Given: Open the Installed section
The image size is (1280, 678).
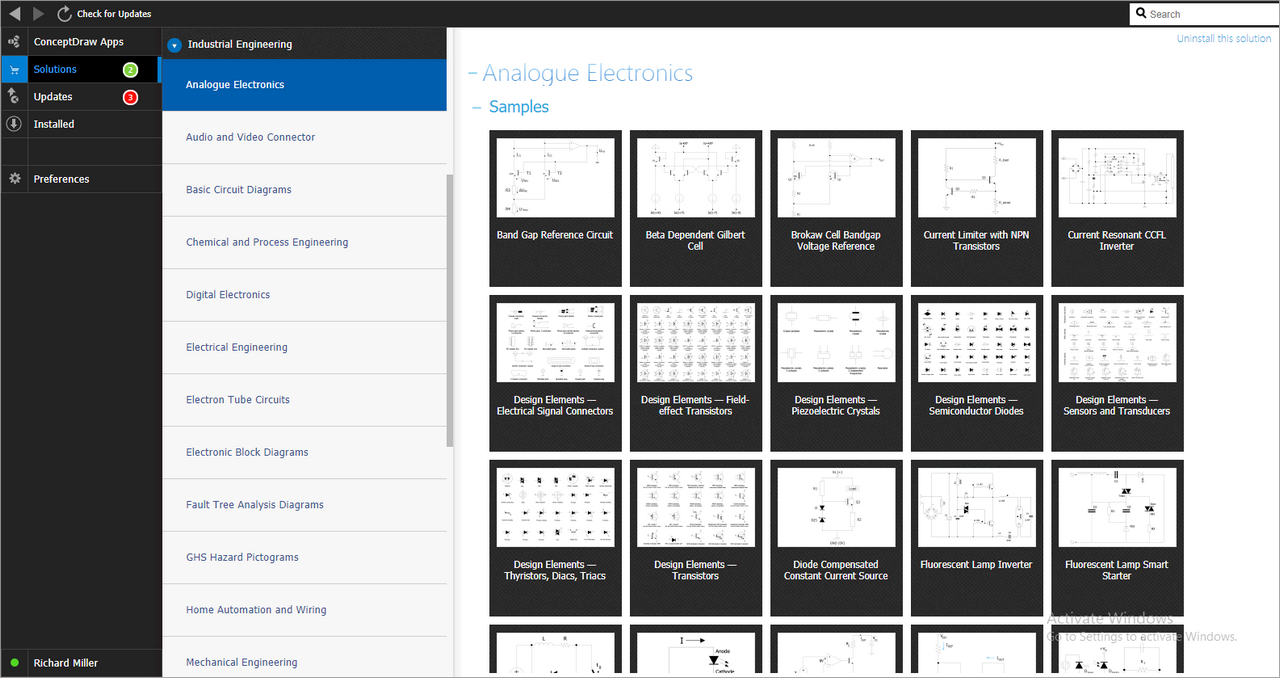Looking at the screenshot, I should [81, 124].
